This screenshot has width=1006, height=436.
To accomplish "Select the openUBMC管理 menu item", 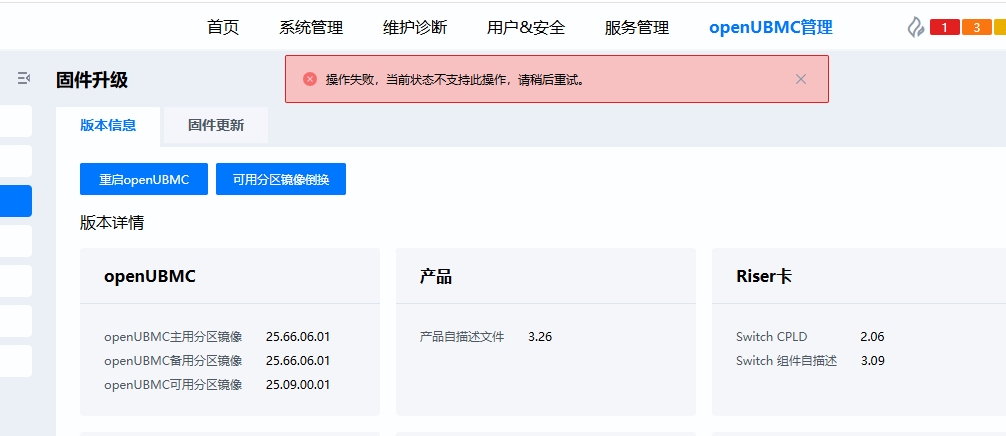I will point(770,28).
